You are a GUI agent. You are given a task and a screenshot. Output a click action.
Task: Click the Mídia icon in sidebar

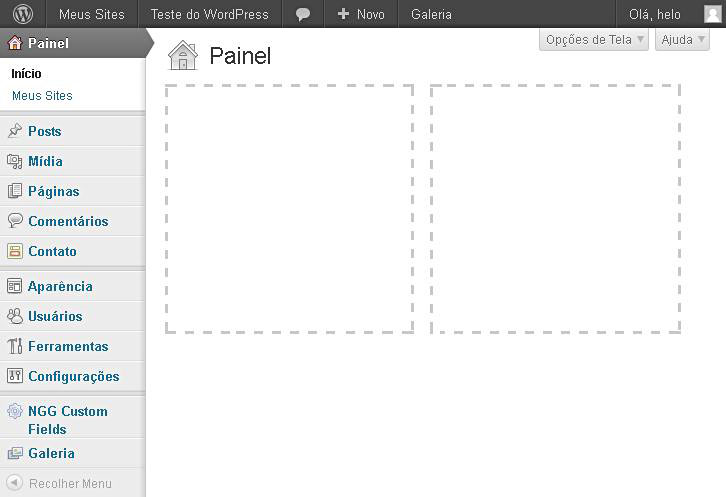coord(15,161)
